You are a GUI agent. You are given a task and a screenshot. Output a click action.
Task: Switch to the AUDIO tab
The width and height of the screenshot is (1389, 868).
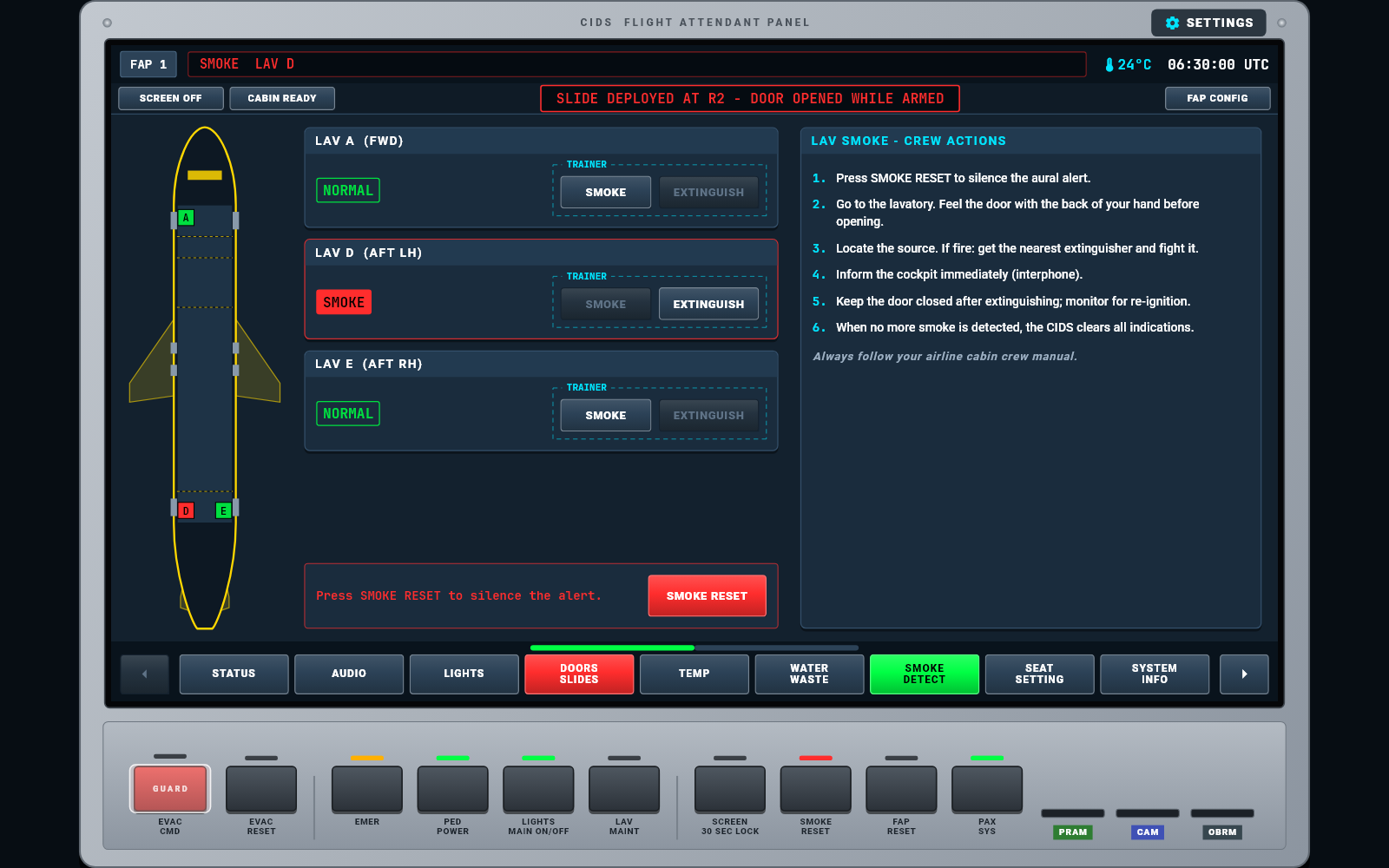coord(349,674)
